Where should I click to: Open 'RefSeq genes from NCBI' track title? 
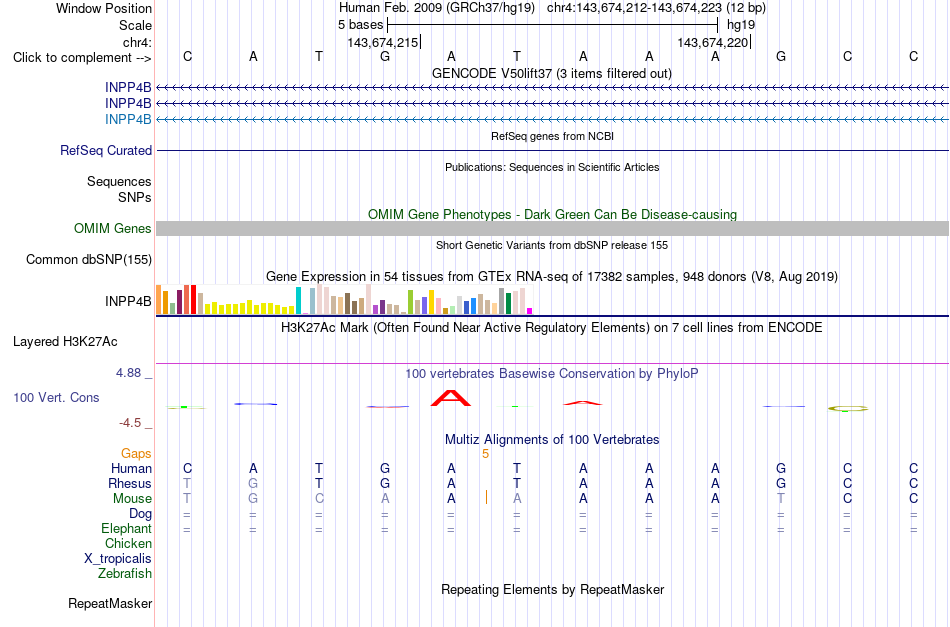coord(553,136)
